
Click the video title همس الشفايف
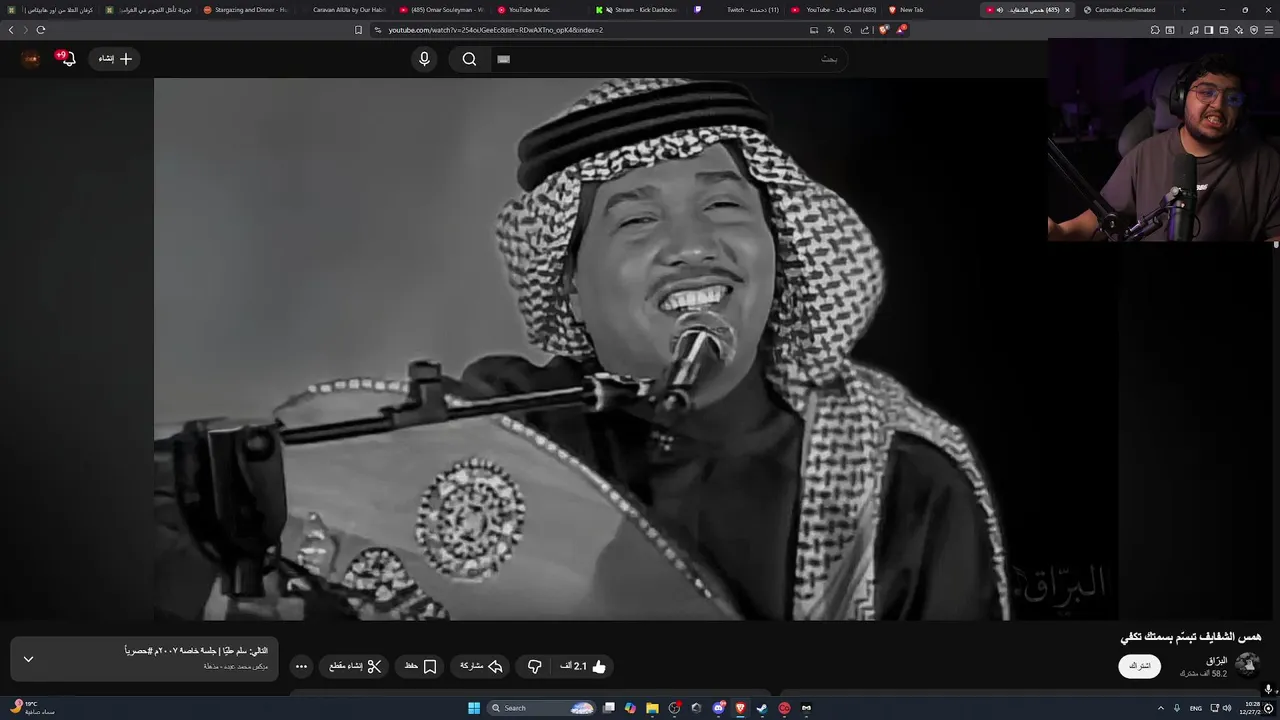(1190, 636)
